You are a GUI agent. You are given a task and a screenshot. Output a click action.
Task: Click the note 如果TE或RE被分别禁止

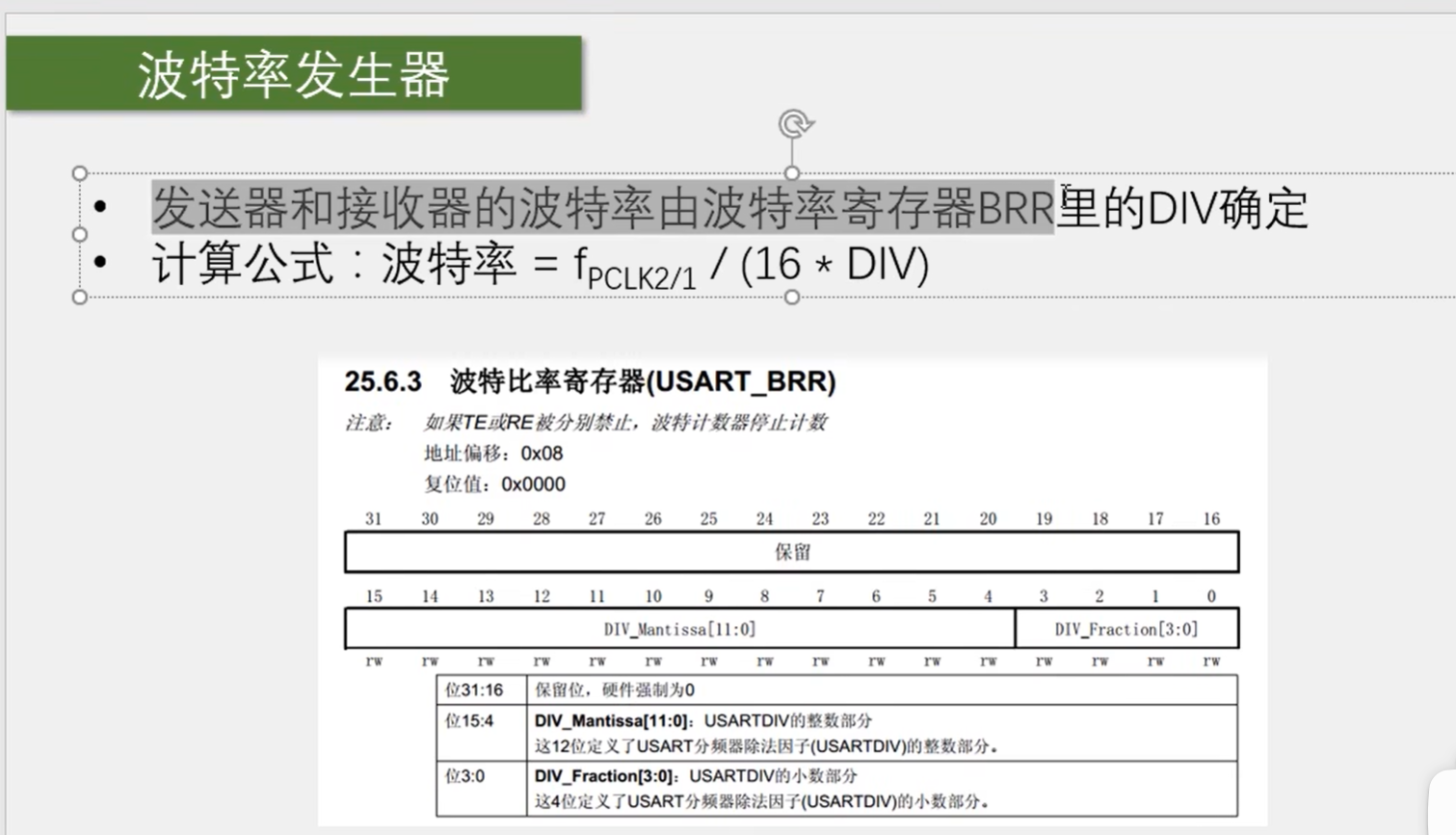pyautogui.click(x=624, y=423)
